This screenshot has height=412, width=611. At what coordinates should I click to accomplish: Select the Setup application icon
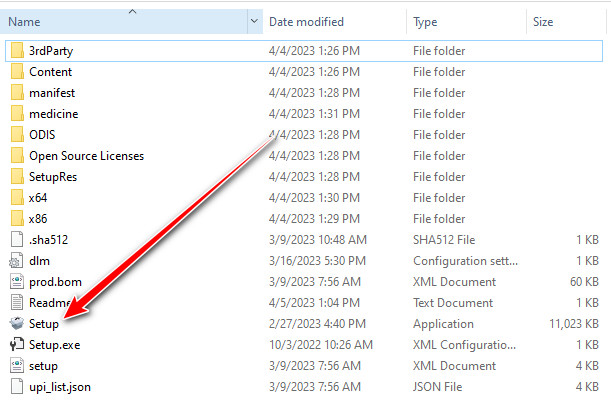(x=16, y=323)
